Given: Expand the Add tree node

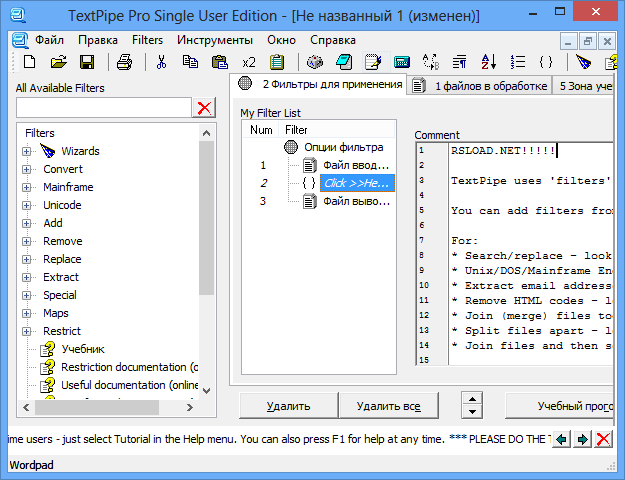Looking at the screenshot, I should click(27, 223).
